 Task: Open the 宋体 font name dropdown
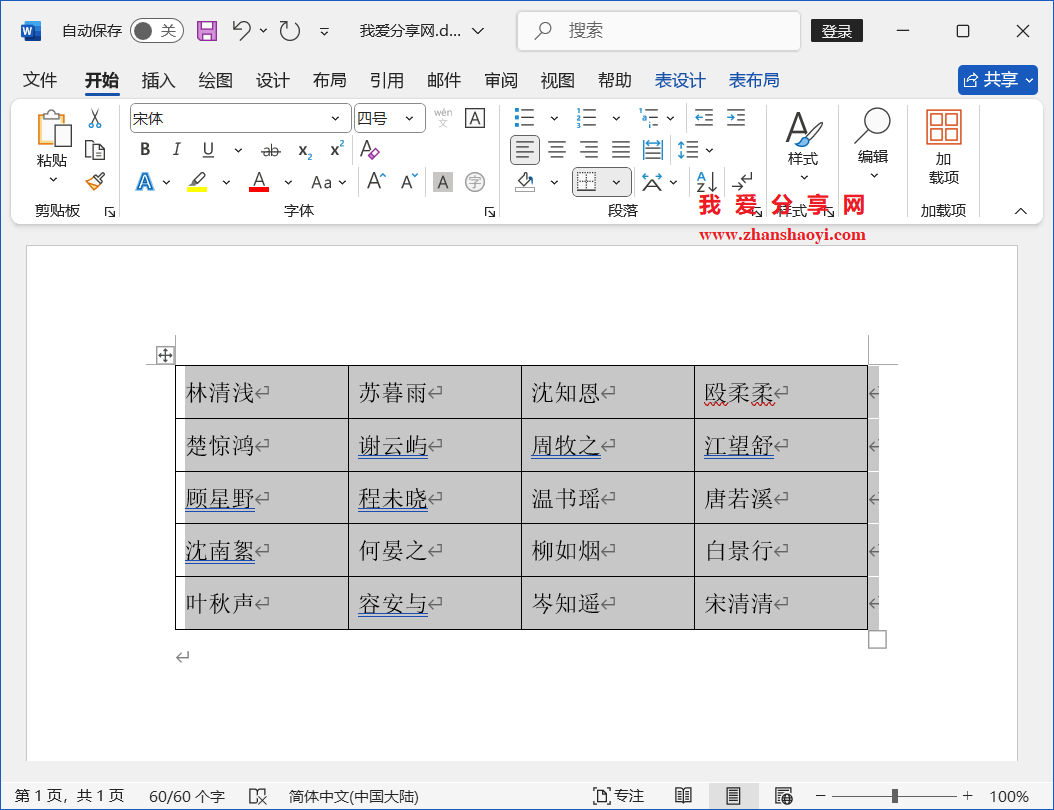coord(335,119)
